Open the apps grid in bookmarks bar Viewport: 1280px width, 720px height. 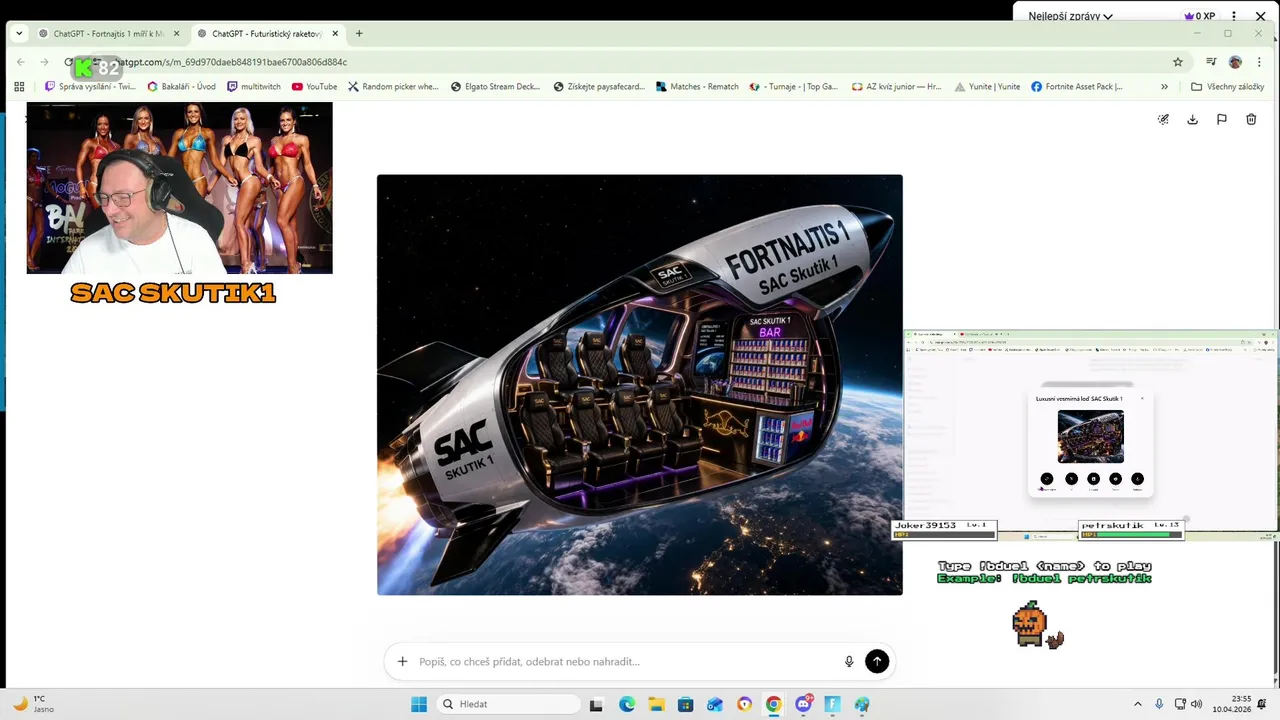point(19,87)
